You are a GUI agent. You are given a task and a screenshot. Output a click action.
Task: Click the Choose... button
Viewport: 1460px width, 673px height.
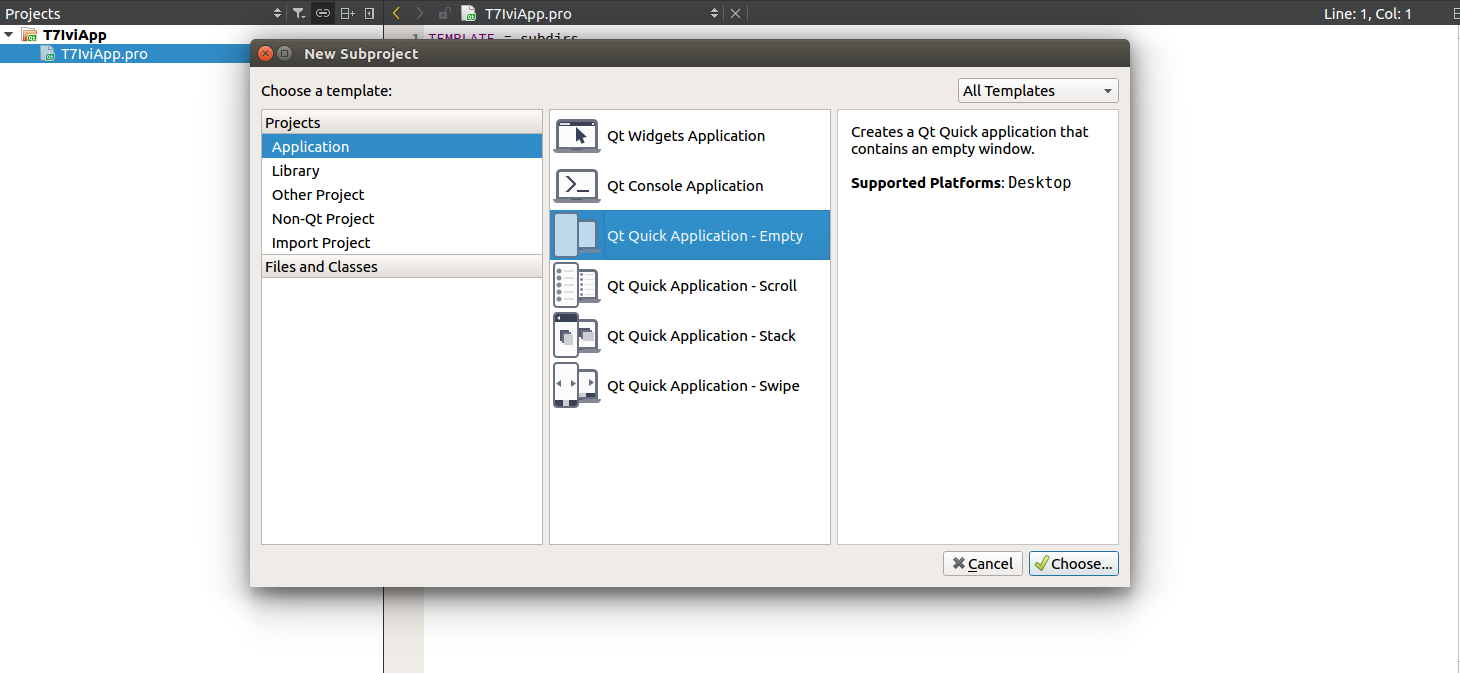1073,563
